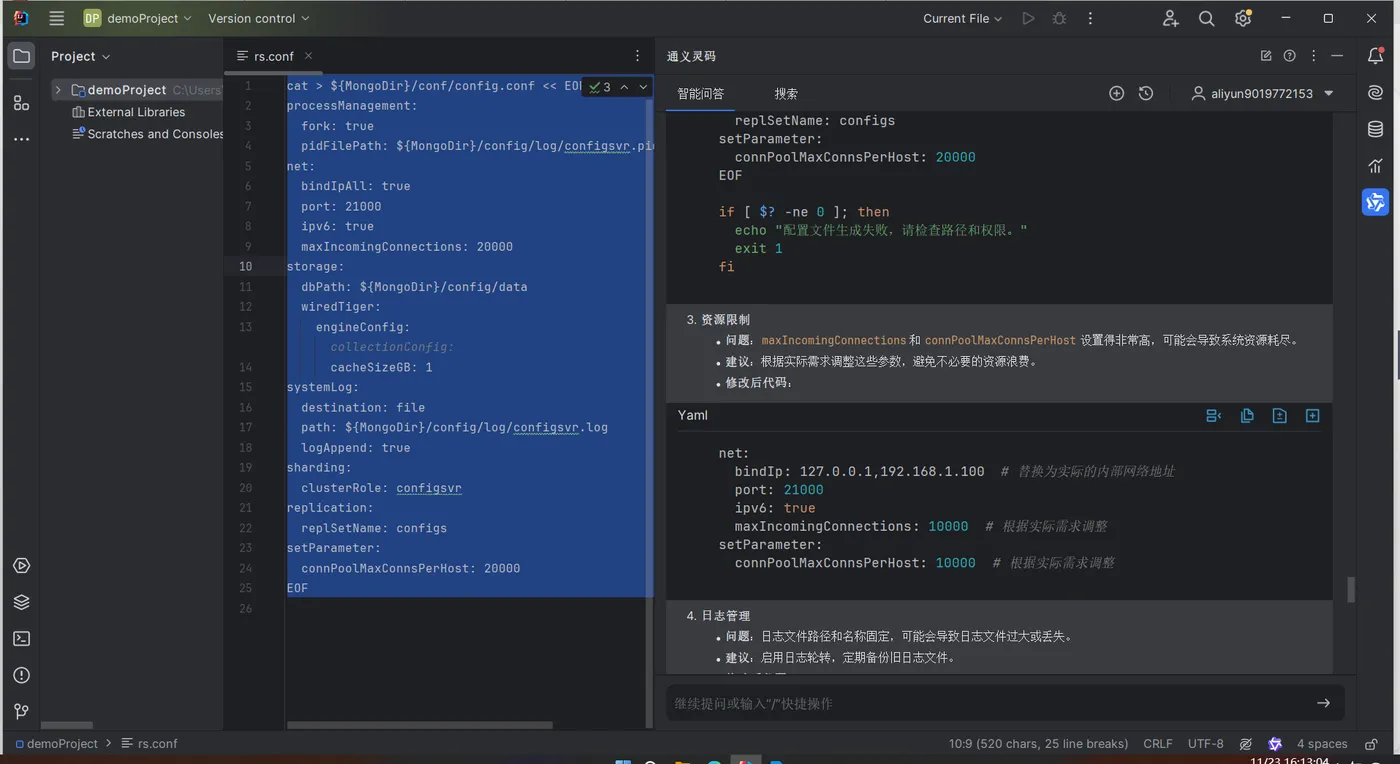Open the chart profiler tool window icon
1400x764 pixels.
(1376, 165)
